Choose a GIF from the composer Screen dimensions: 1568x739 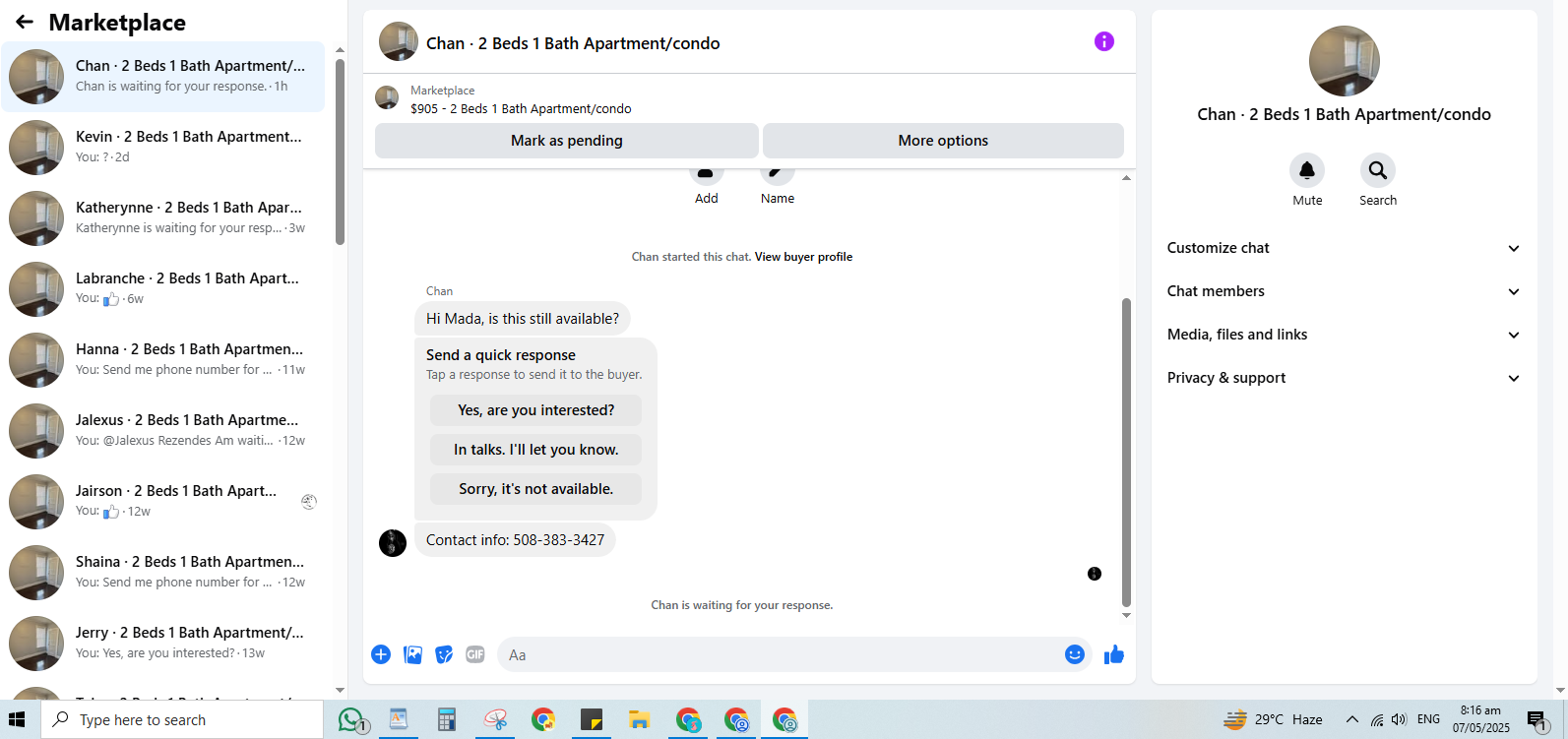(x=475, y=654)
